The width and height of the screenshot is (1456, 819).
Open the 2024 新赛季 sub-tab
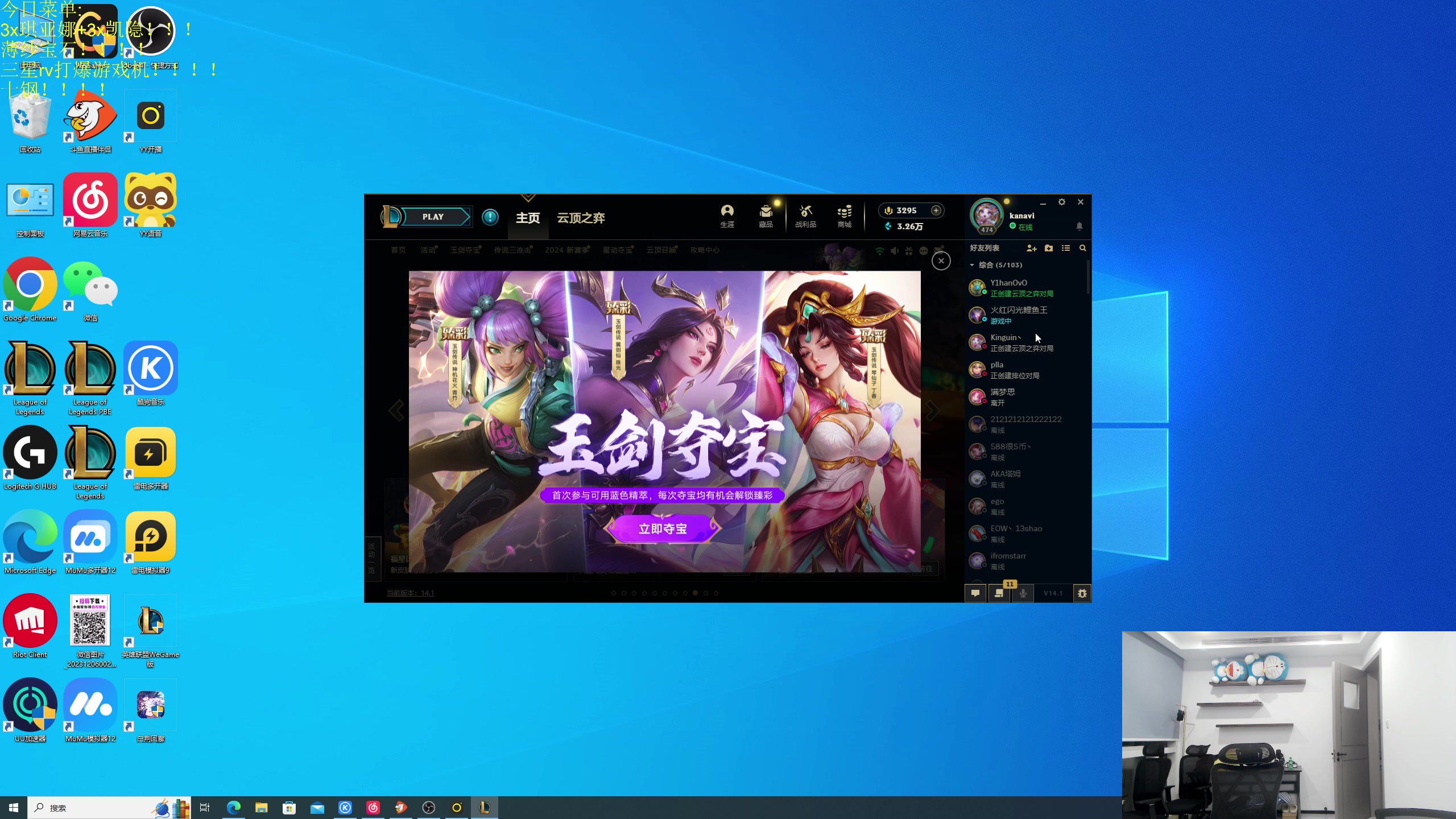[x=566, y=250]
